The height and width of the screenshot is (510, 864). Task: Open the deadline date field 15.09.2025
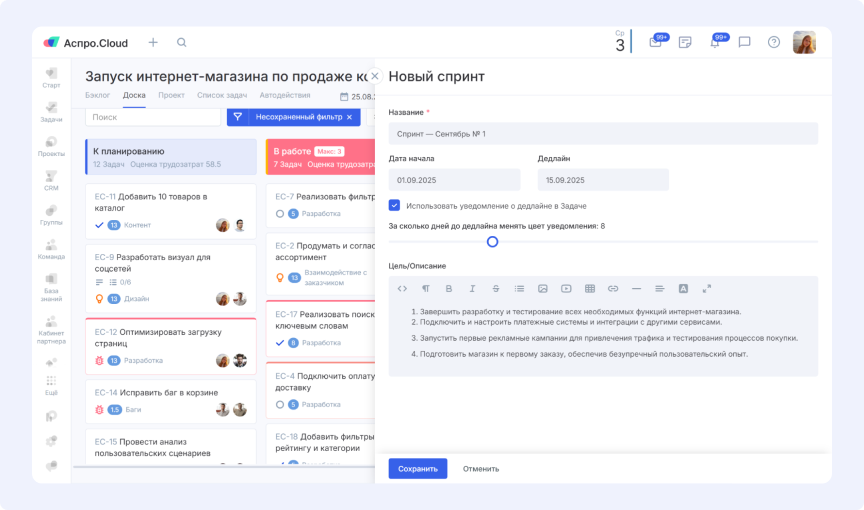[x=602, y=179]
